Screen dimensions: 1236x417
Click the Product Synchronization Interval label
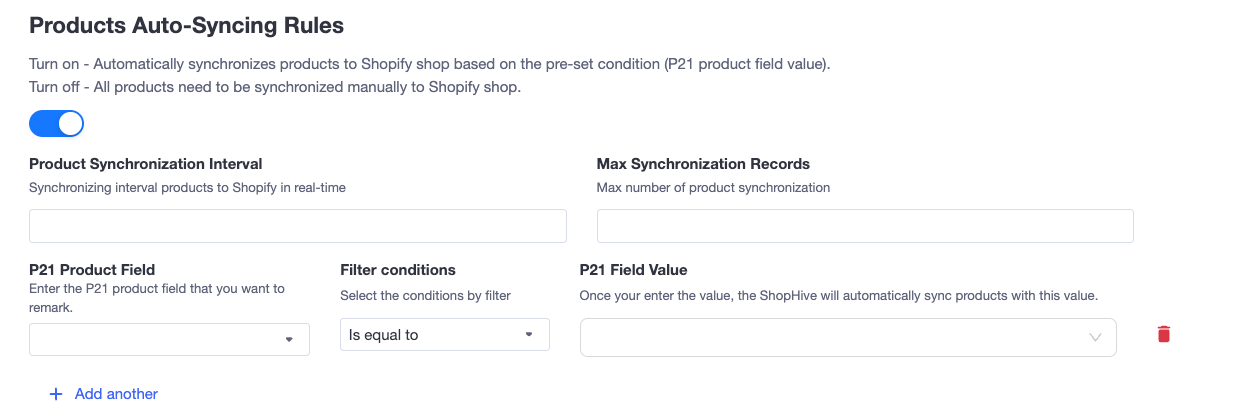click(146, 164)
